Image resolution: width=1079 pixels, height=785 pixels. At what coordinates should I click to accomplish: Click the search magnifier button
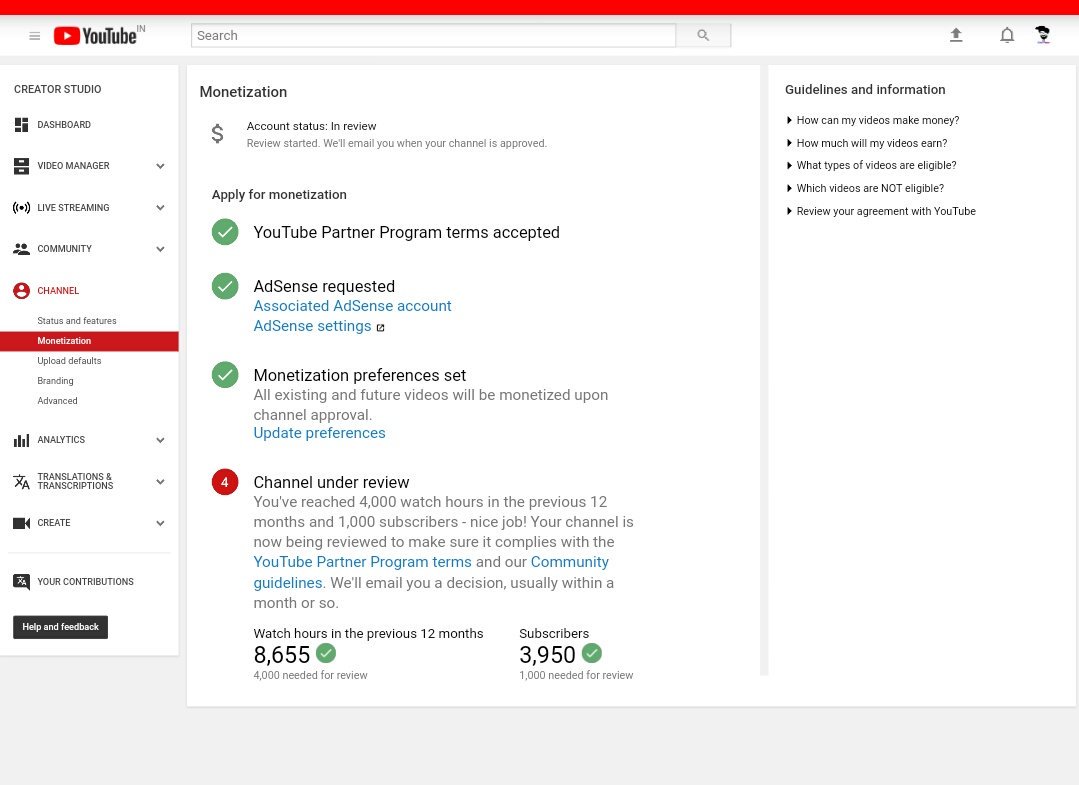(x=703, y=35)
